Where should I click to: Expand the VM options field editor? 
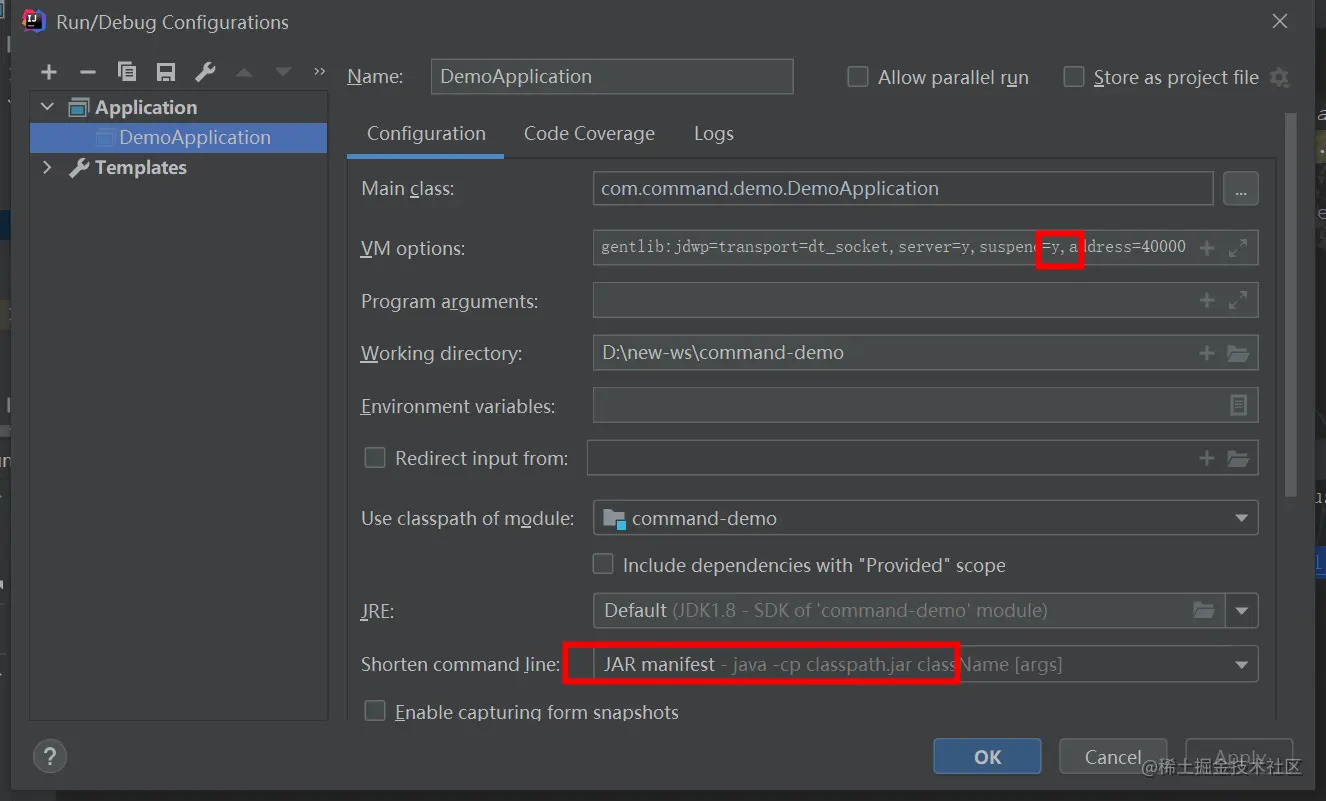pos(1238,248)
